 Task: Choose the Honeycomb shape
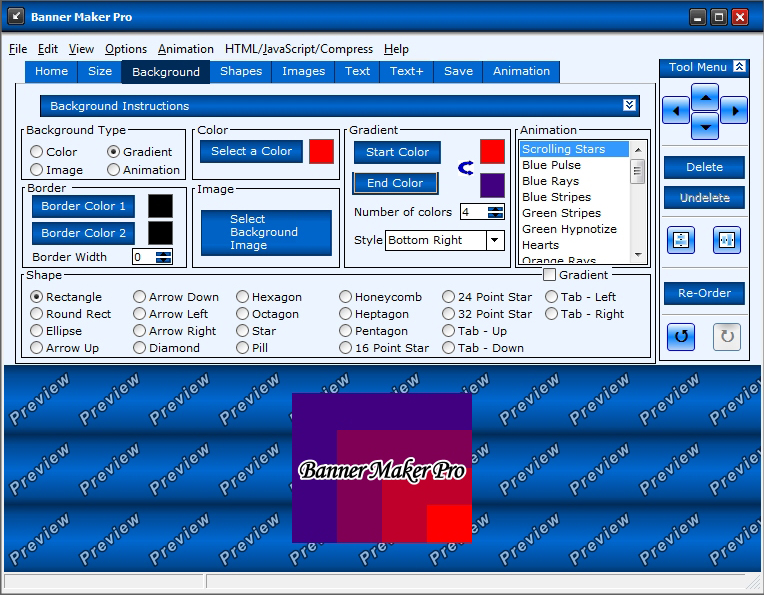click(x=381, y=297)
